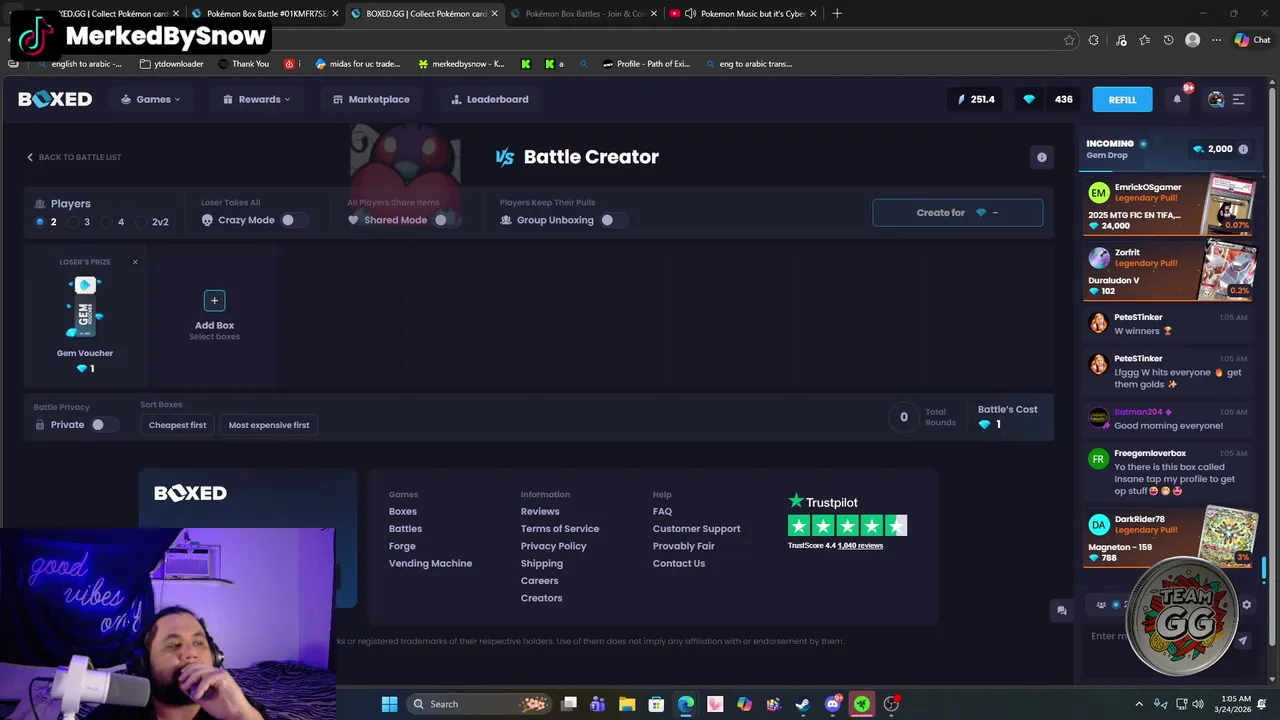Screen dimensions: 1280x720
Task: Click the INCOMING gem drop info icon
Action: [1243, 149]
